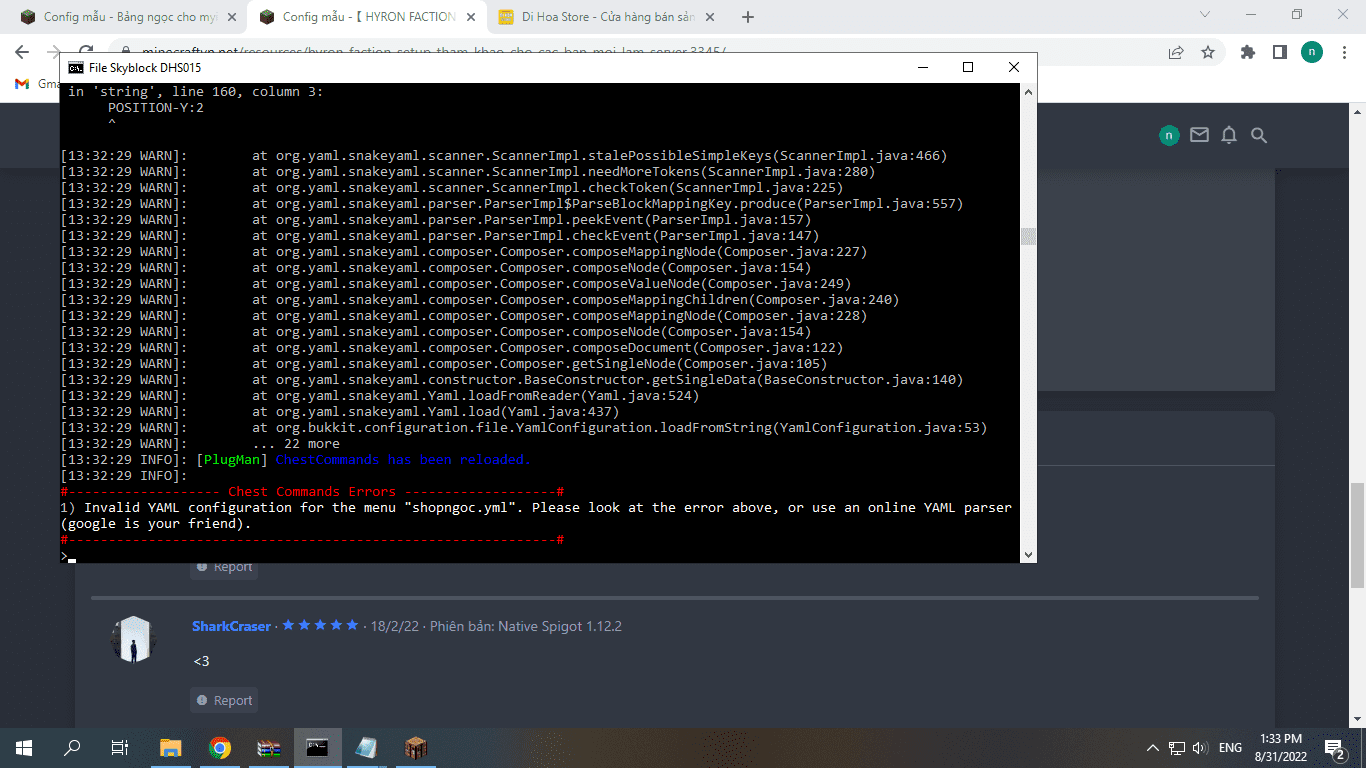Viewport: 1366px width, 768px height.
Task: Click Chrome's back navigation arrow
Action: [x=22, y=52]
